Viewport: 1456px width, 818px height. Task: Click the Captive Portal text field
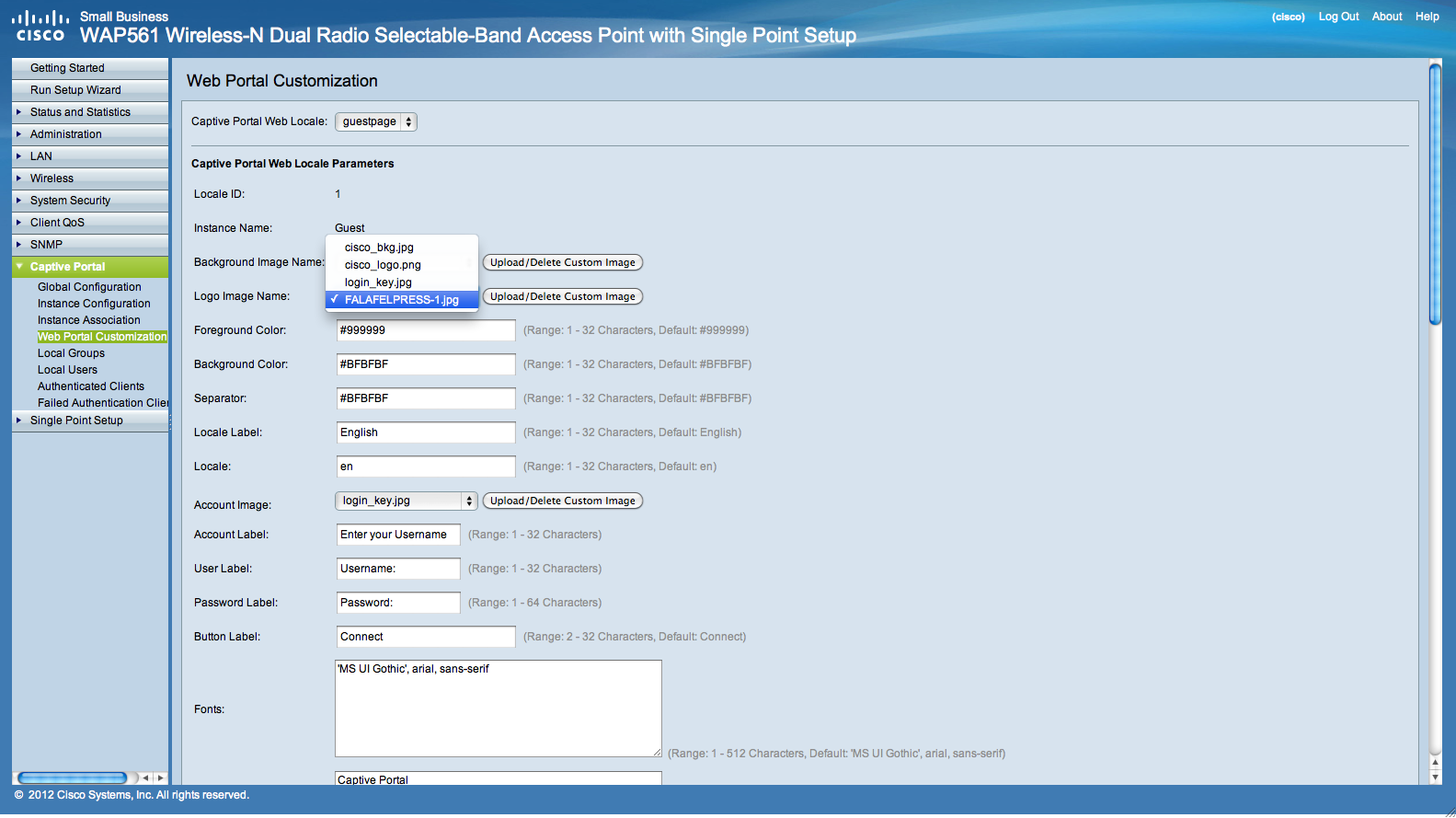pyautogui.click(x=499, y=778)
